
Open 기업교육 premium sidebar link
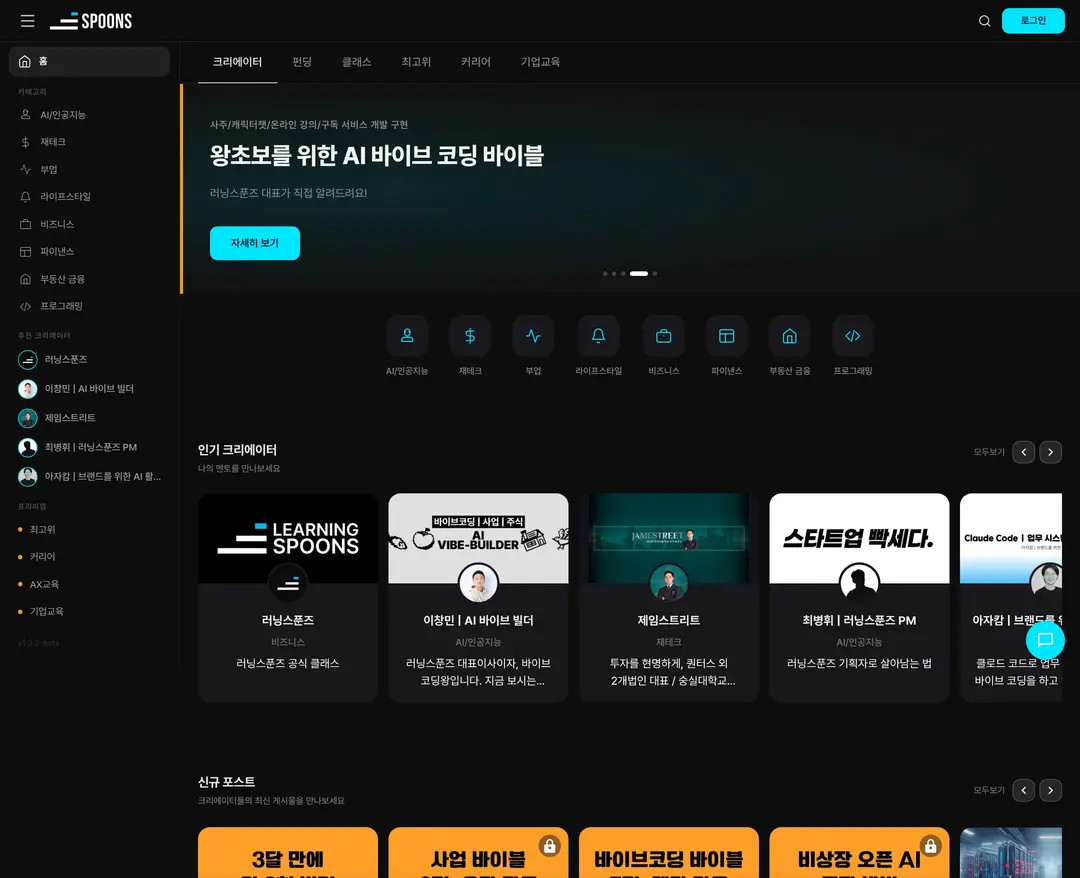[x=90, y=612]
